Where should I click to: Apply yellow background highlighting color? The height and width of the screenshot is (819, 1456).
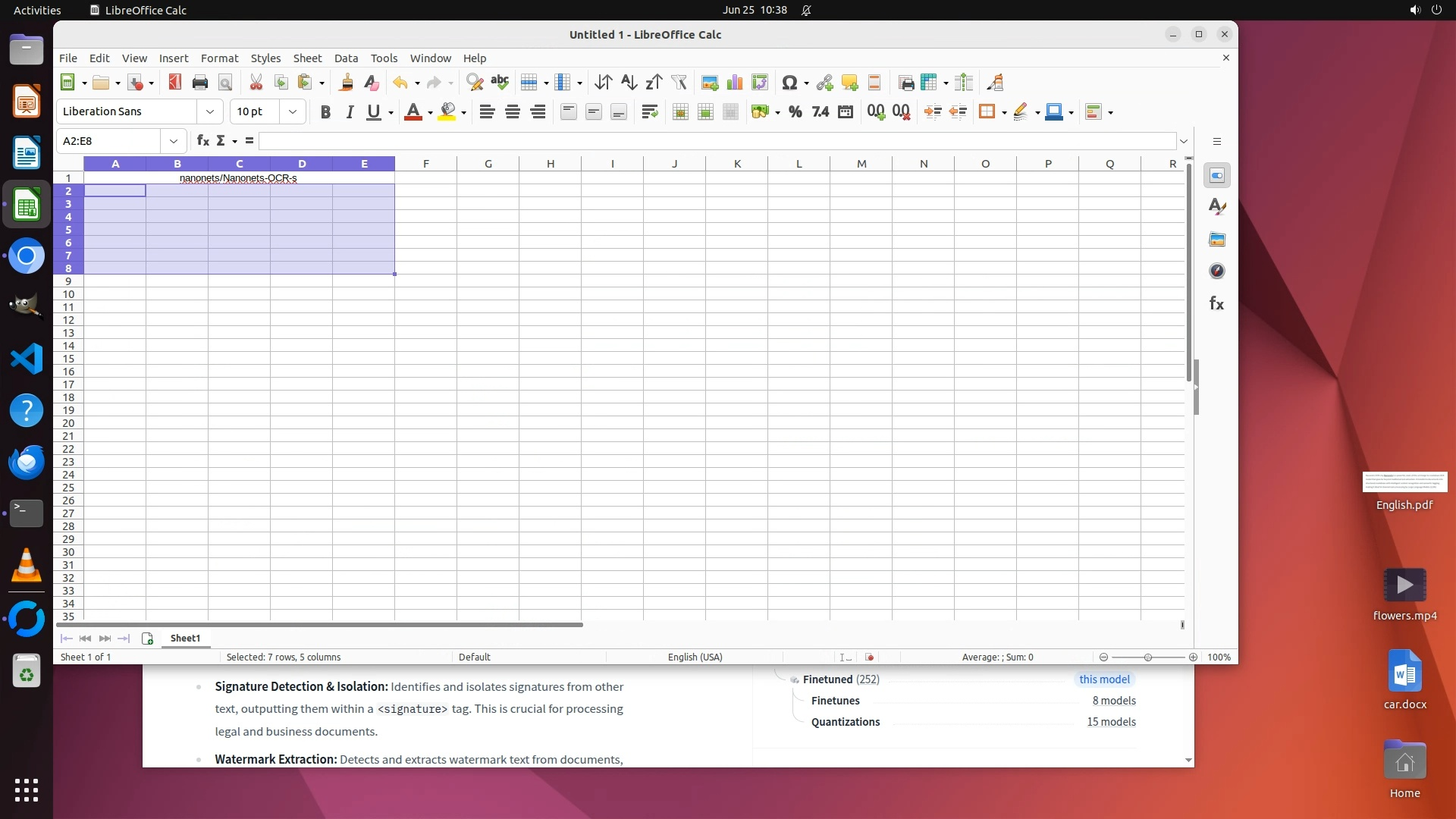click(x=447, y=112)
